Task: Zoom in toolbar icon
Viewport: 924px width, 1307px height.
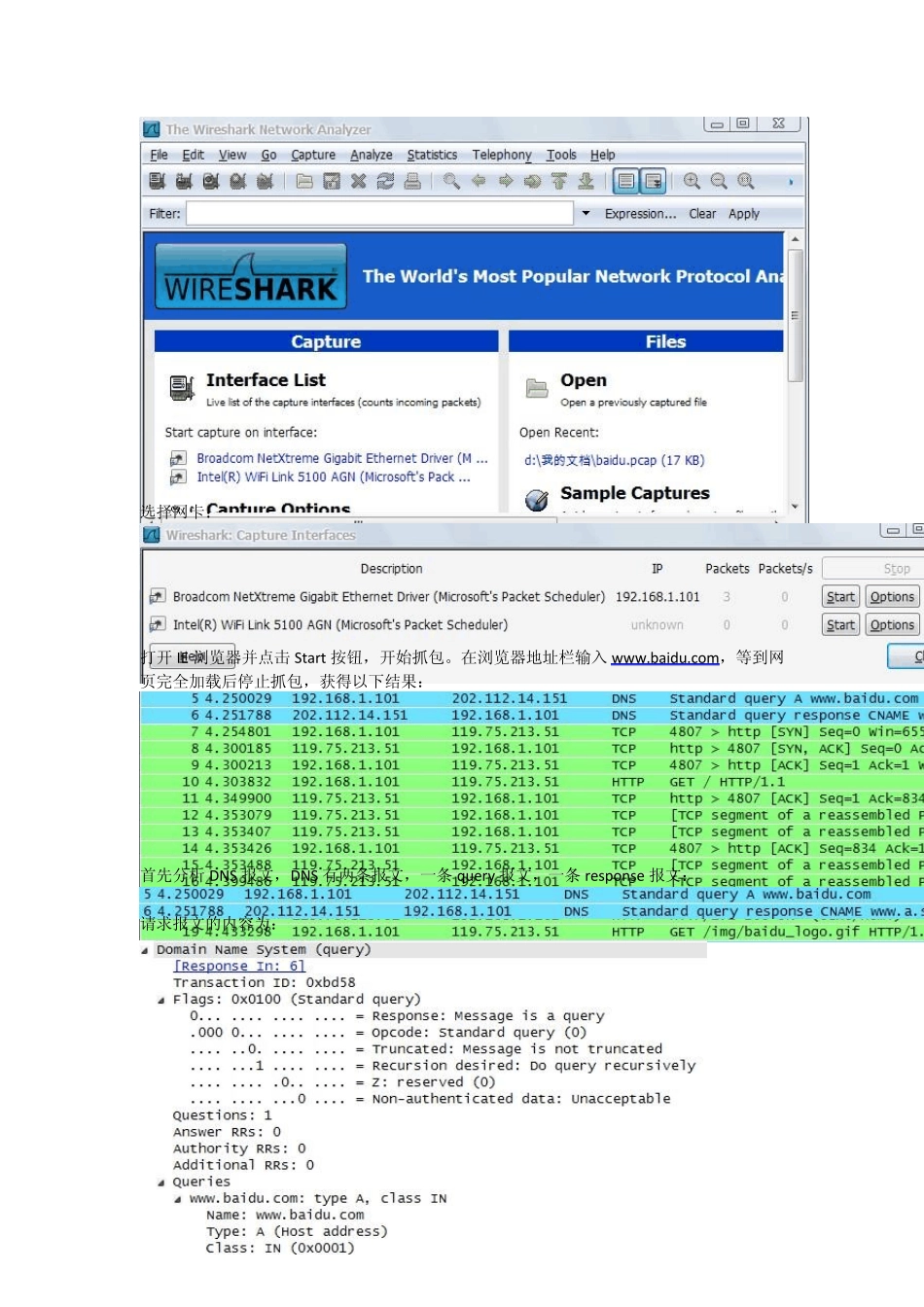Action: click(x=692, y=181)
